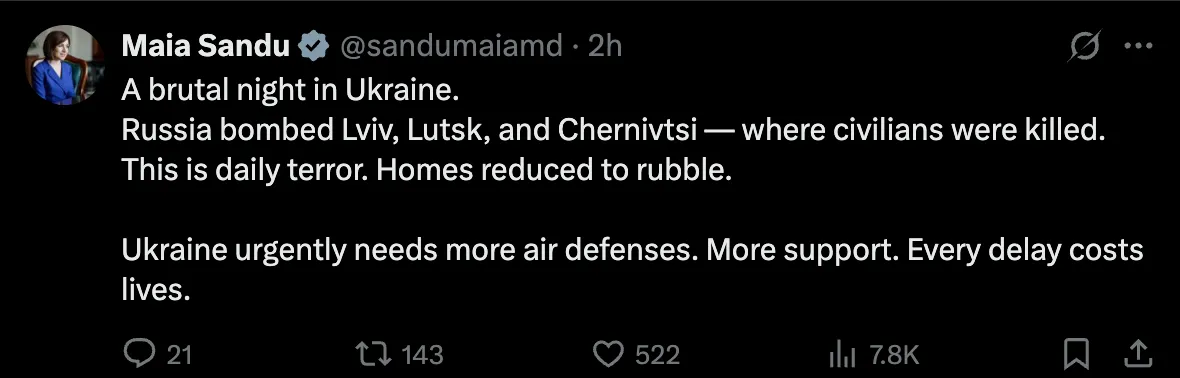The height and width of the screenshot is (378, 1180).
Task: Click the 'Ukraine urgently needs more air defenses' paragraph
Action: pyautogui.click(x=632, y=270)
